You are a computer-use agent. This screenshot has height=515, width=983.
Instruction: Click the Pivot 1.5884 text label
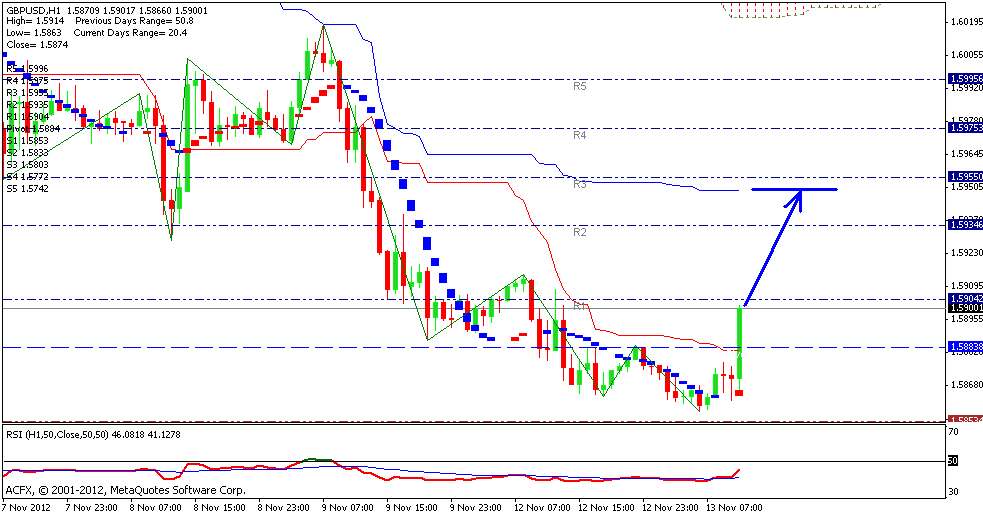(x=33, y=129)
